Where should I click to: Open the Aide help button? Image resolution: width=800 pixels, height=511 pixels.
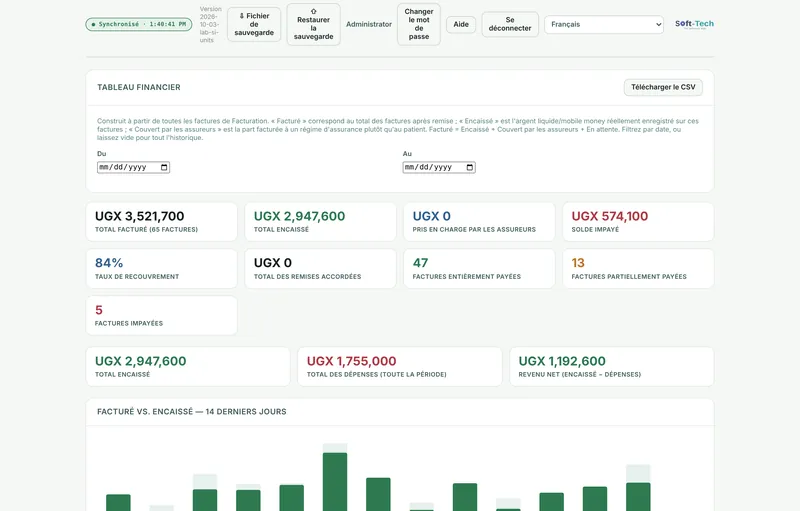(x=461, y=24)
